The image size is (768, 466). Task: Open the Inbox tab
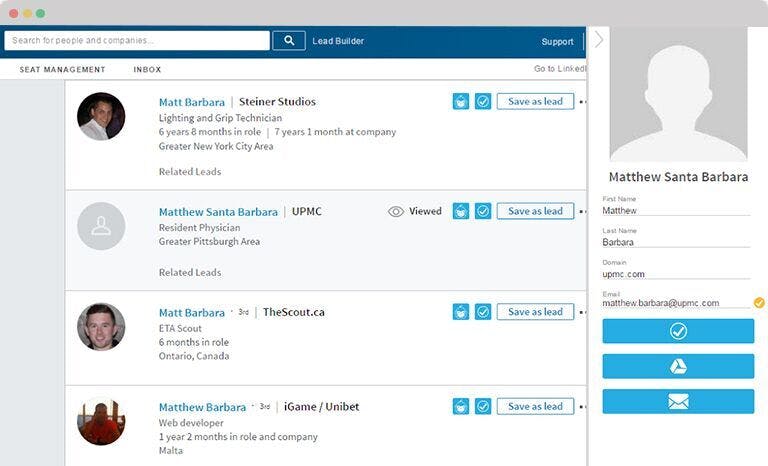(x=147, y=70)
